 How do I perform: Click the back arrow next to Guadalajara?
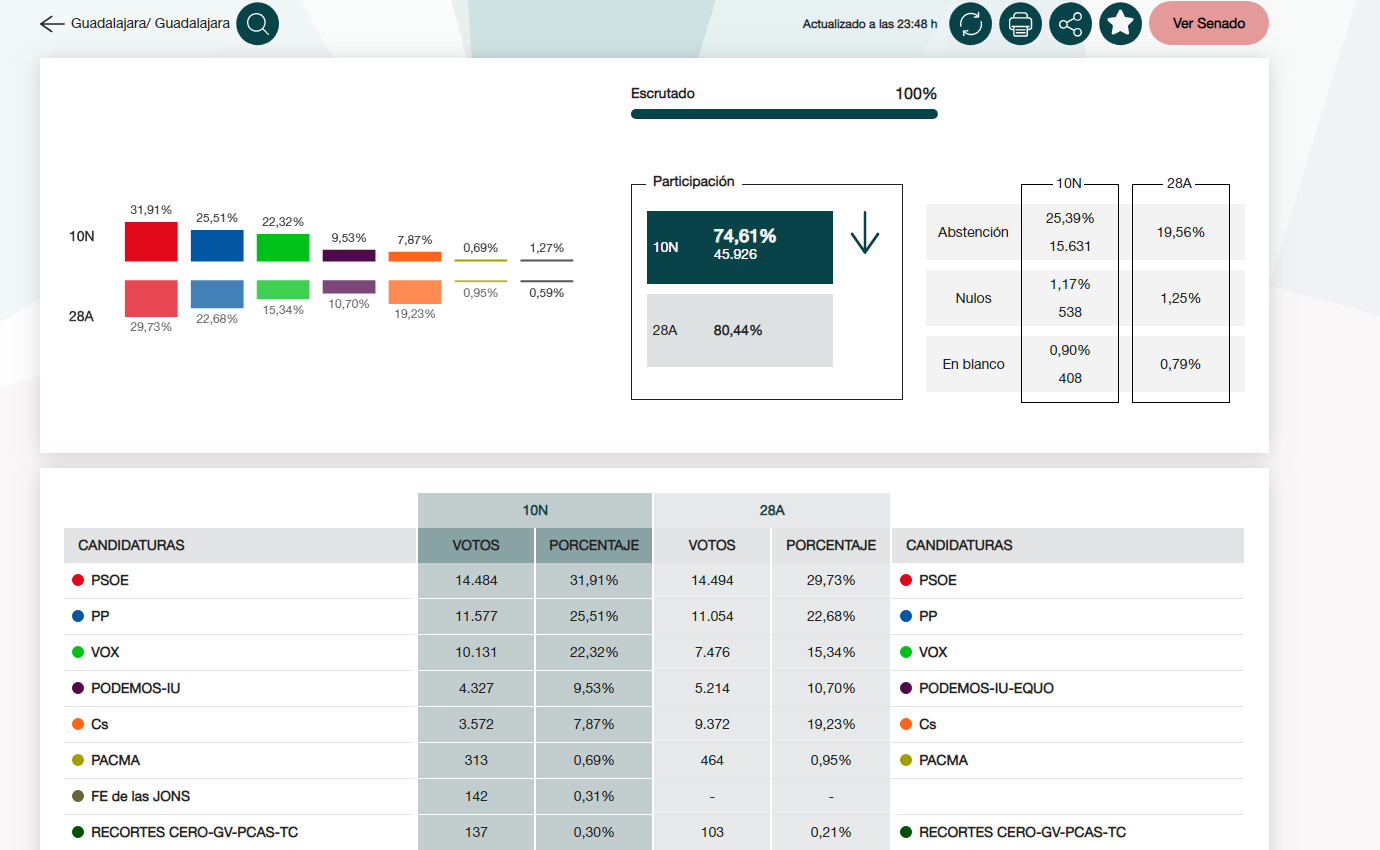coord(52,24)
